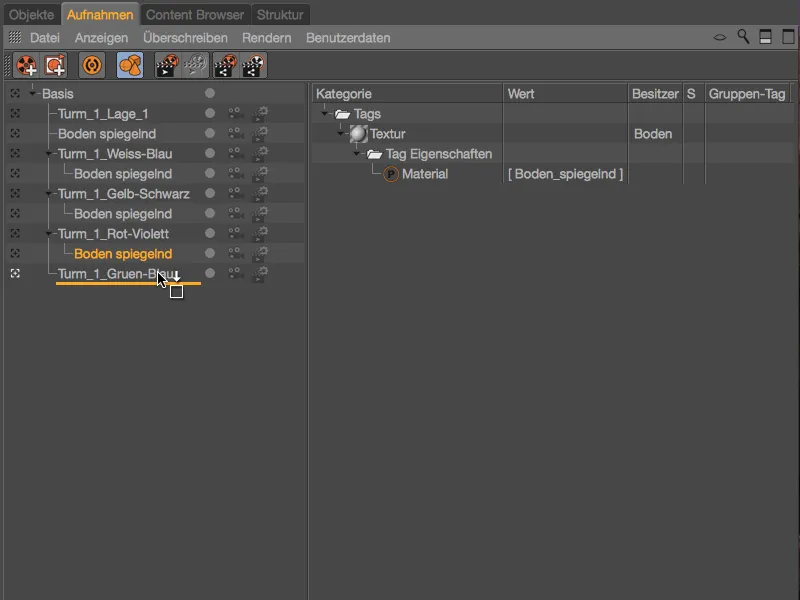The height and width of the screenshot is (600, 800).
Task: Select Boden spiegelnd under Turm_1_Weiss-Blau
Action: pos(123,174)
